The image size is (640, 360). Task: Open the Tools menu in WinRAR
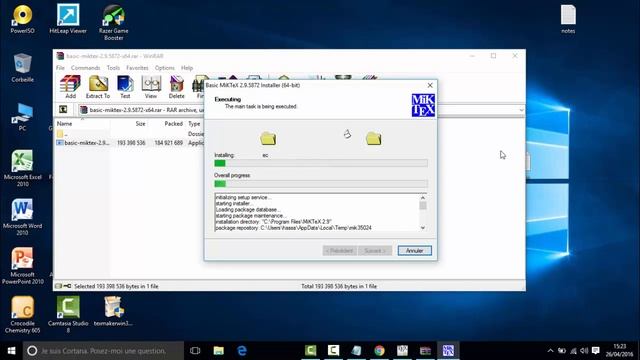113,68
